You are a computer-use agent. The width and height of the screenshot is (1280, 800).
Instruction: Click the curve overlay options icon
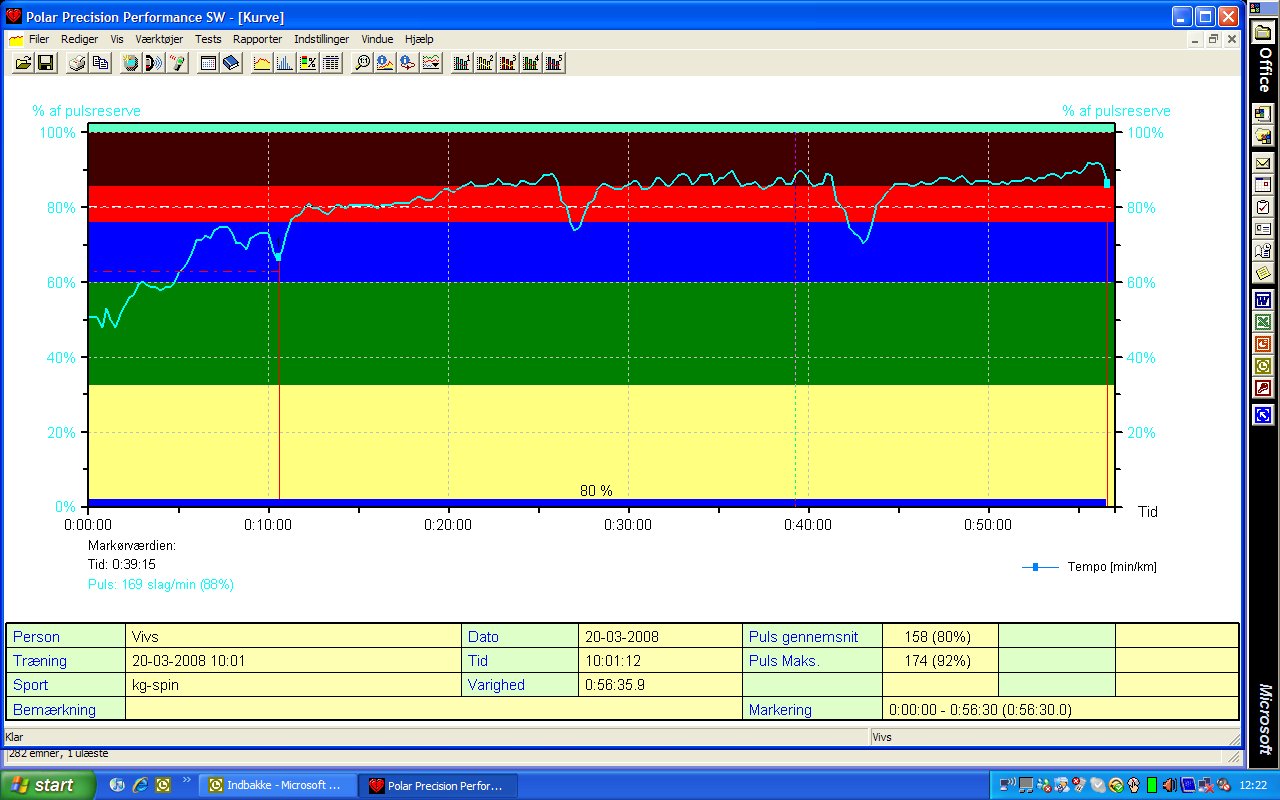[x=430, y=63]
